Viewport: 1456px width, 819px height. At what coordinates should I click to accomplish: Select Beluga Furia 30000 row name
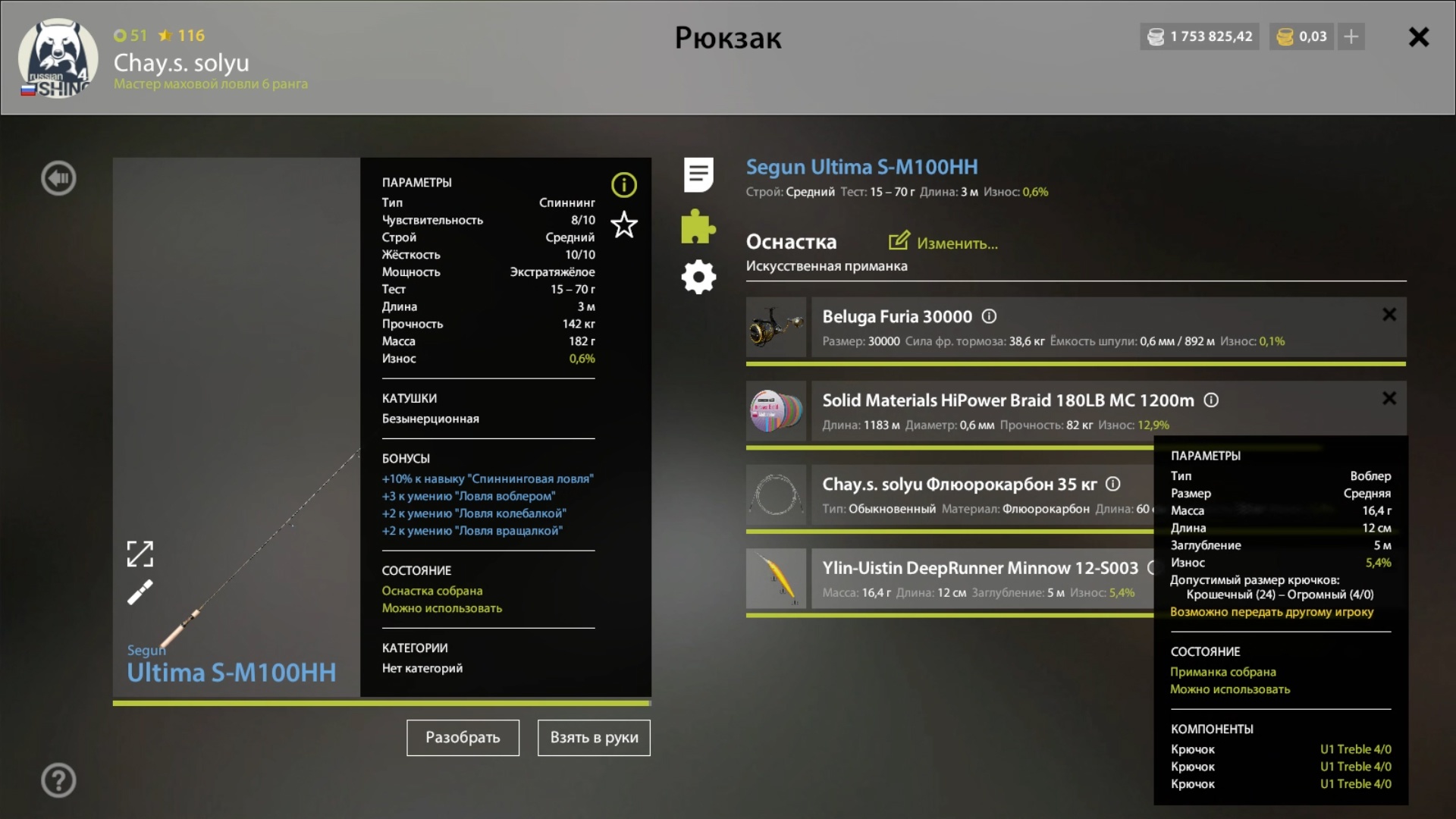[897, 316]
